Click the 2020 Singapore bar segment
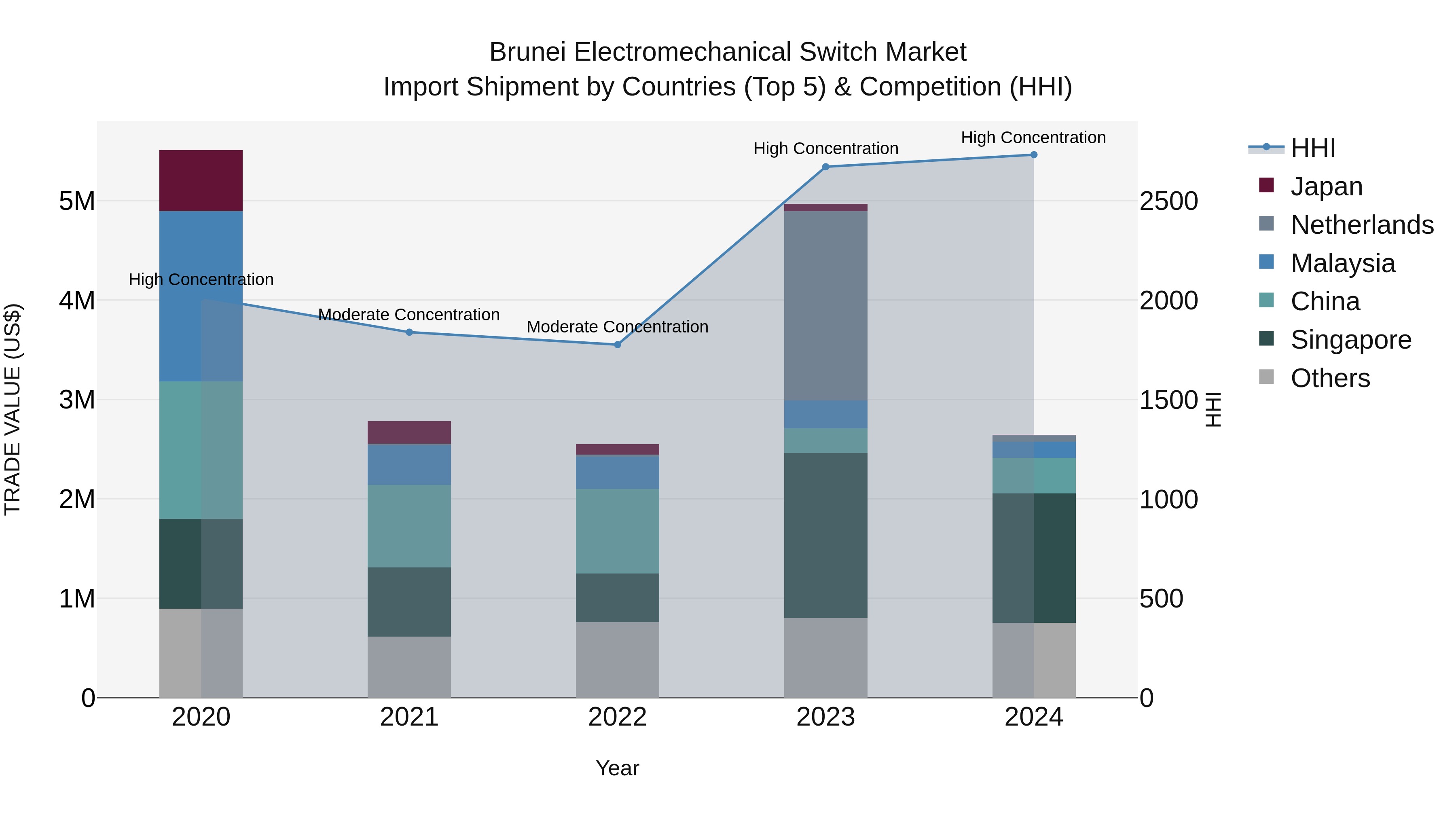 (x=201, y=564)
